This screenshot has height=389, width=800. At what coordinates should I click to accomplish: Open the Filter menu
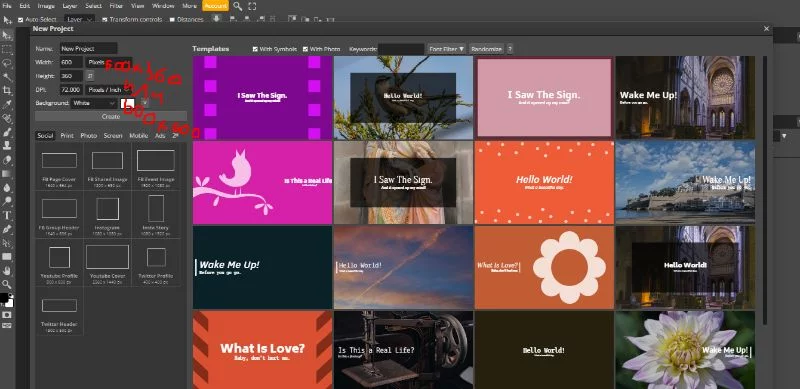point(116,6)
